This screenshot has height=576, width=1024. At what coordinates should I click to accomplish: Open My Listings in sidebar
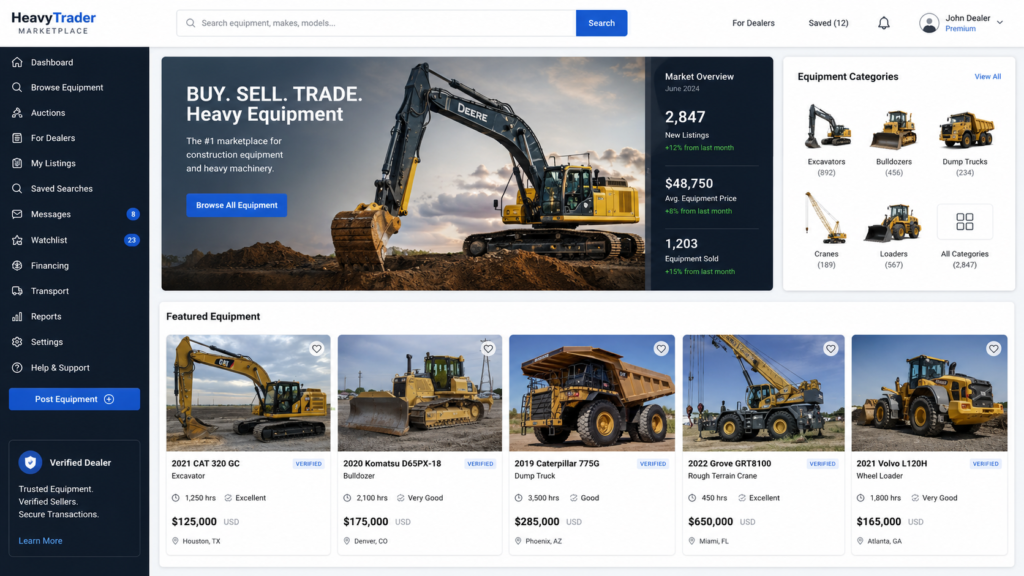point(74,163)
